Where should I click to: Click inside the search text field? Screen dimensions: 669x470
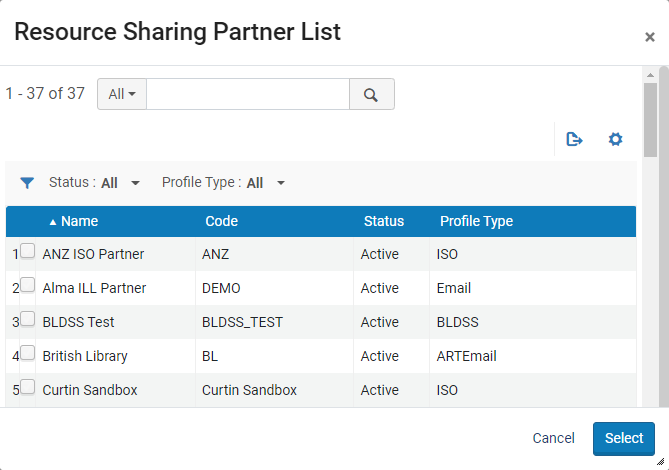point(247,94)
